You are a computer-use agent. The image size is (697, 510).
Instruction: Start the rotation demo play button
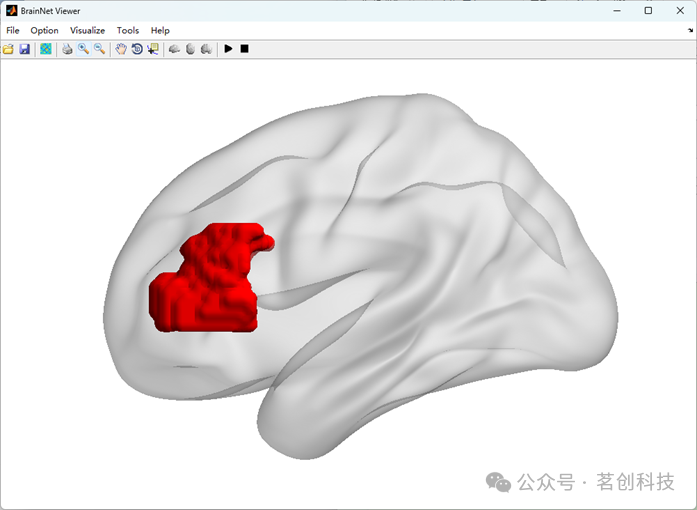[228, 48]
